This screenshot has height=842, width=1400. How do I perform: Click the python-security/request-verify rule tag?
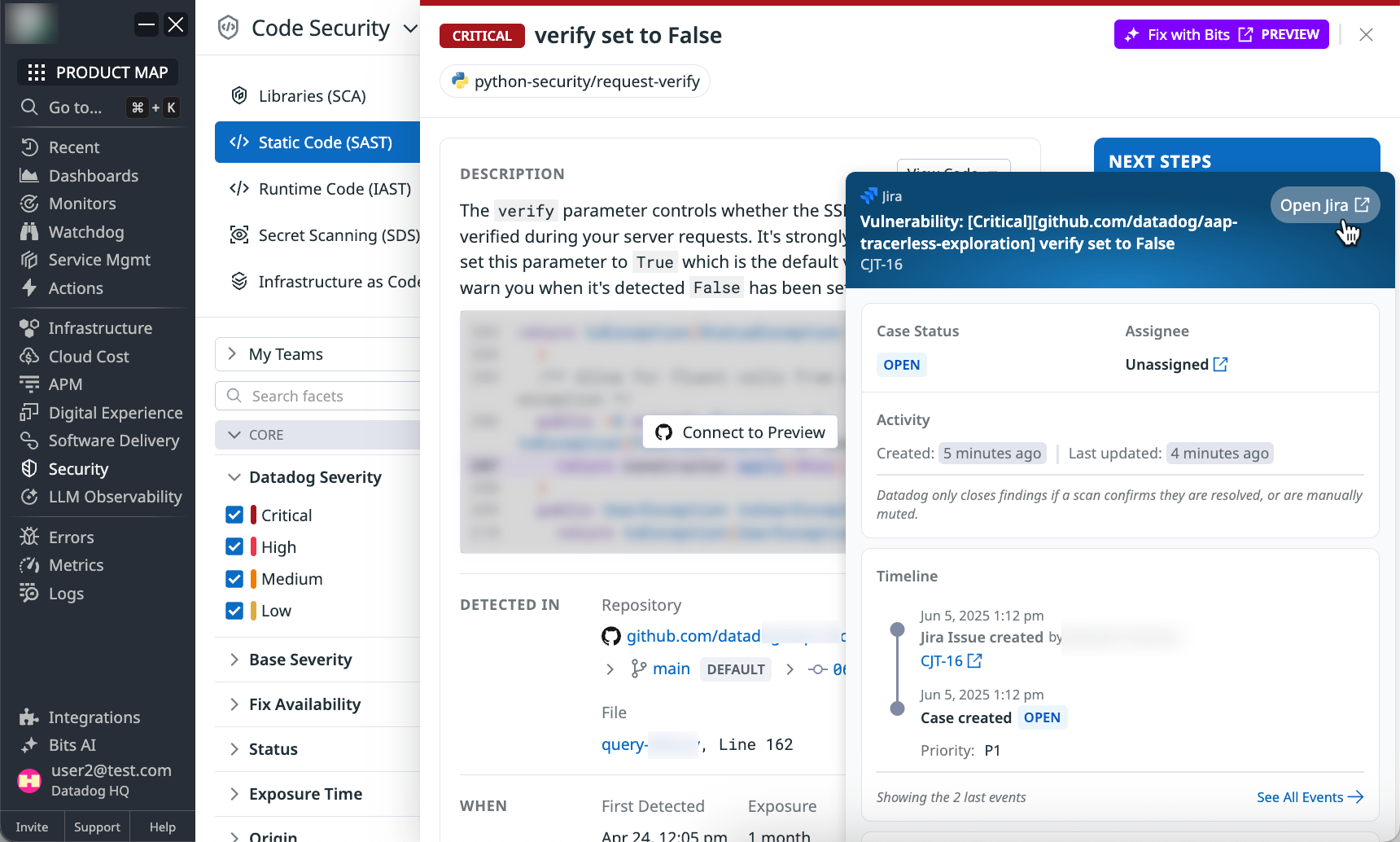tap(575, 81)
